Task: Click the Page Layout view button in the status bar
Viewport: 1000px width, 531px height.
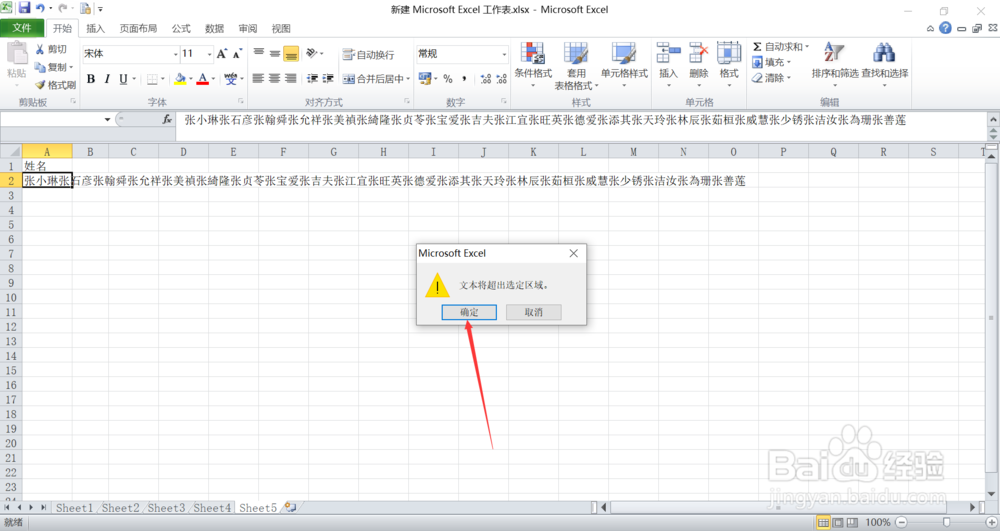Action: click(x=838, y=522)
